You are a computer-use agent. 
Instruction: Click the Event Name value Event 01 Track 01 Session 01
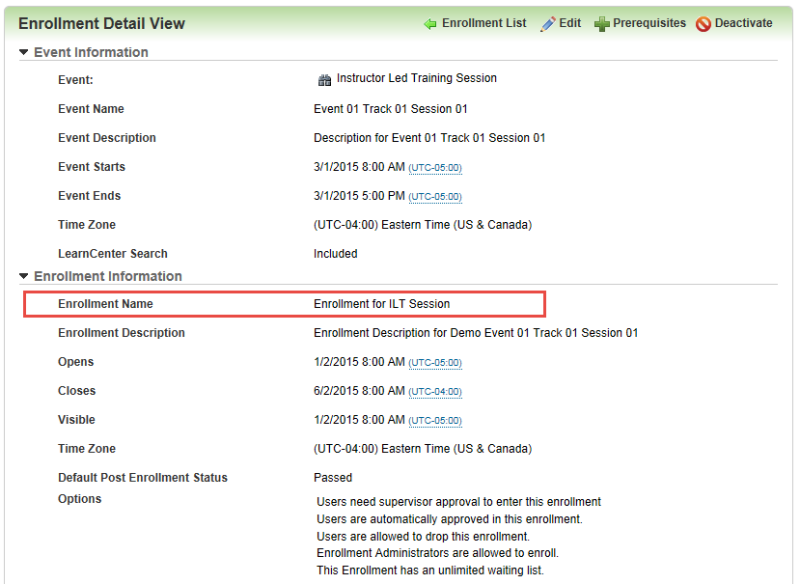coord(390,108)
